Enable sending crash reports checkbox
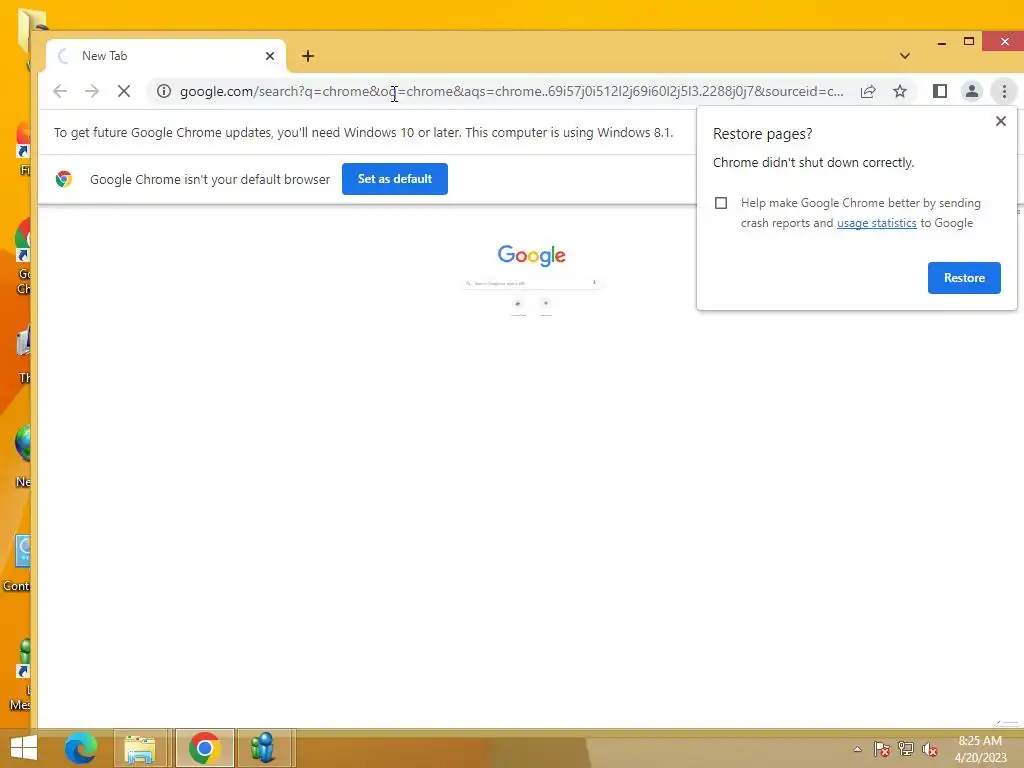Image resolution: width=1024 pixels, height=768 pixels. pyautogui.click(x=721, y=203)
